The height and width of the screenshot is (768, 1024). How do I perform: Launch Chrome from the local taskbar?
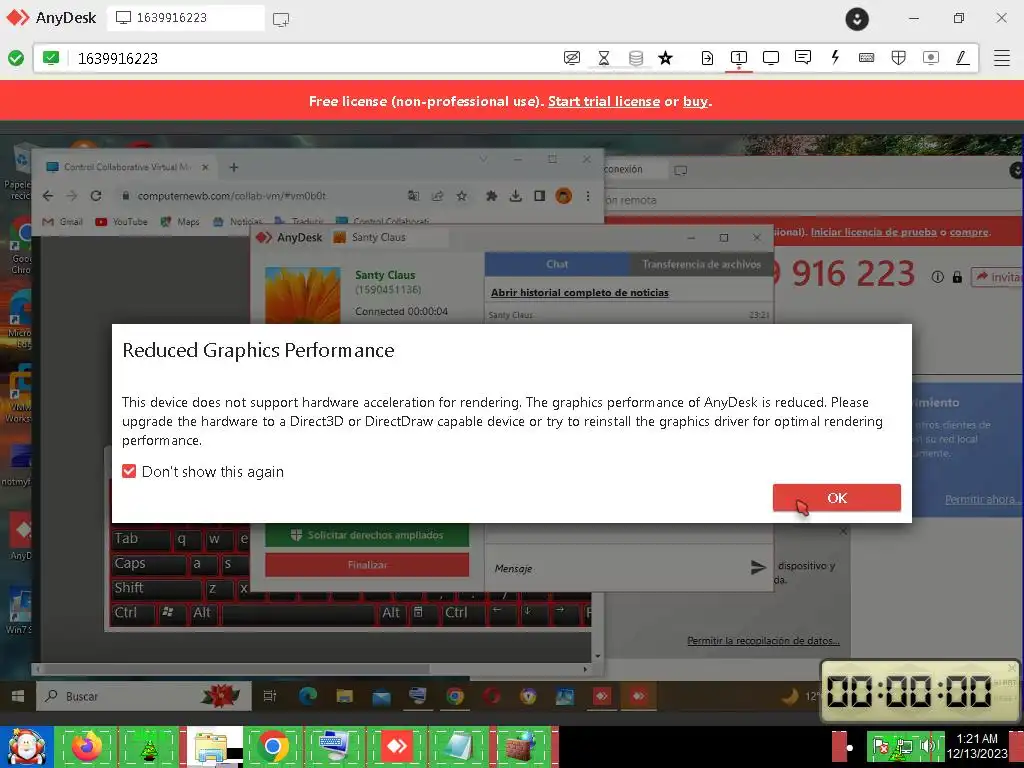pos(273,746)
